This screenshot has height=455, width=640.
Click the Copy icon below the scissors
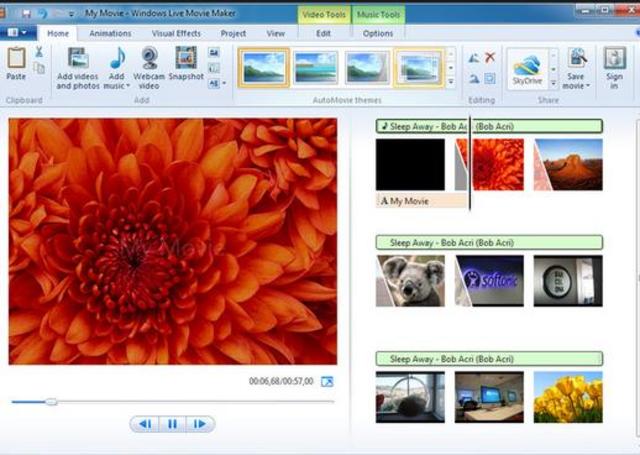tap(39, 68)
